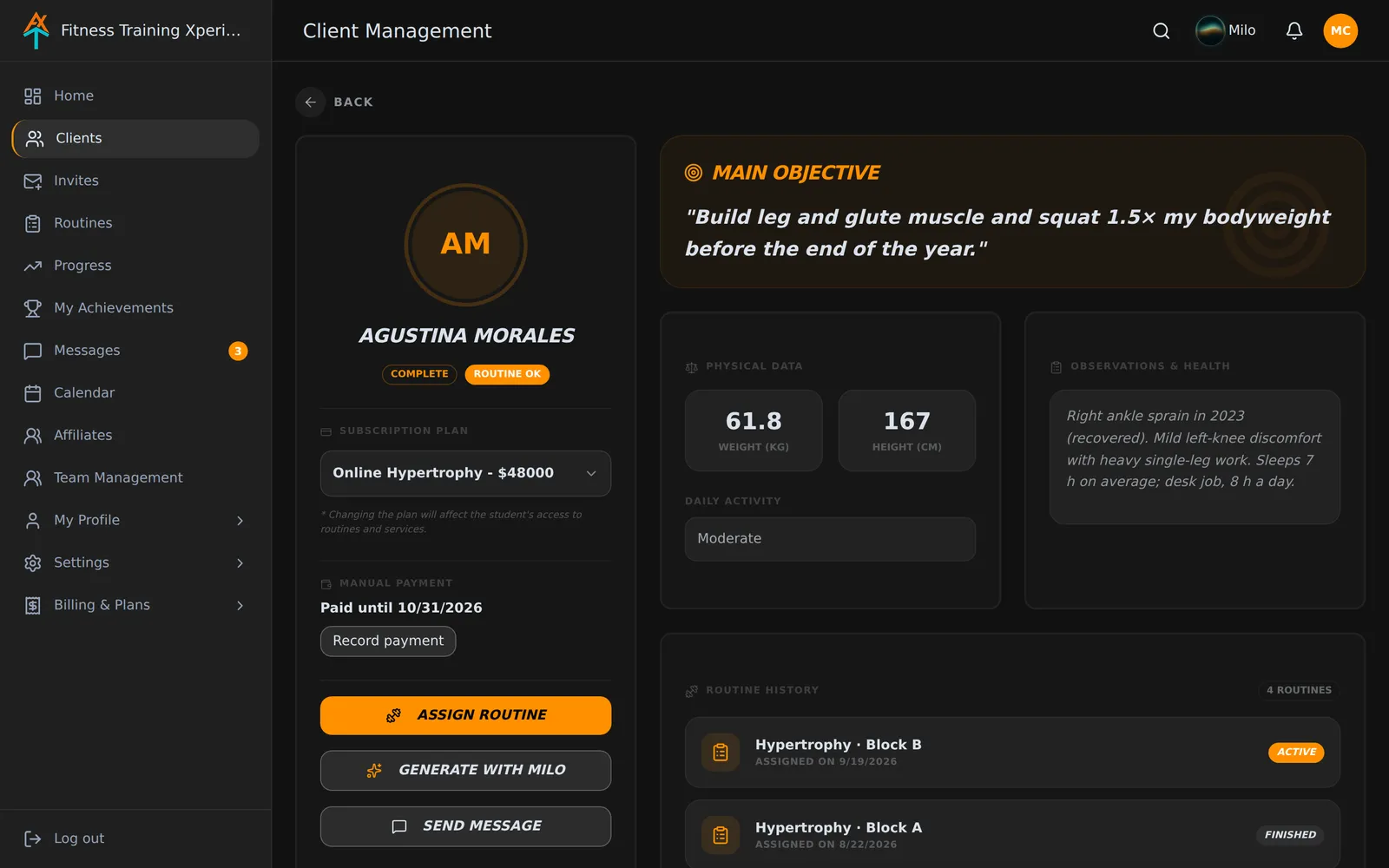Viewport: 1389px width, 868px height.
Task: Click the Home dashboard icon
Action: point(33,96)
